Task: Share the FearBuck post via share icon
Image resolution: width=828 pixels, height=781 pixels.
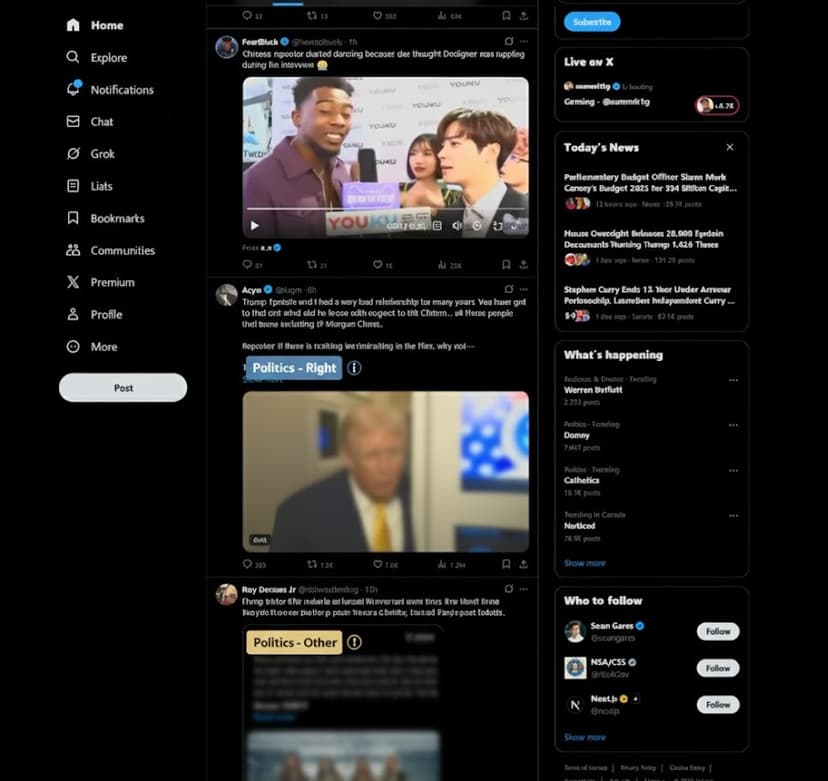Action: pyautogui.click(x=523, y=265)
